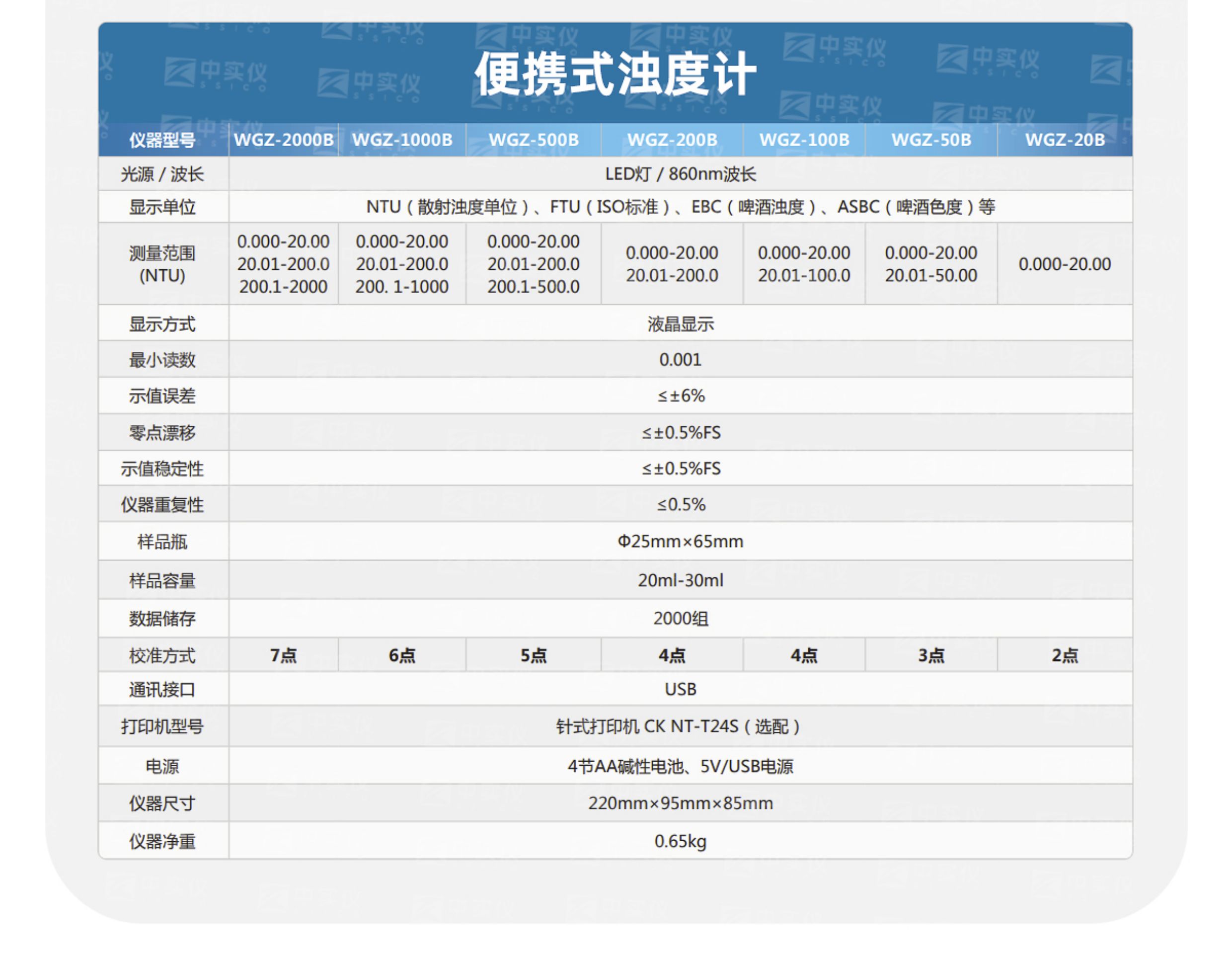Click the LED灯 / 860nm波长 cell
This screenshot has height=958, width=1232.
(x=680, y=174)
